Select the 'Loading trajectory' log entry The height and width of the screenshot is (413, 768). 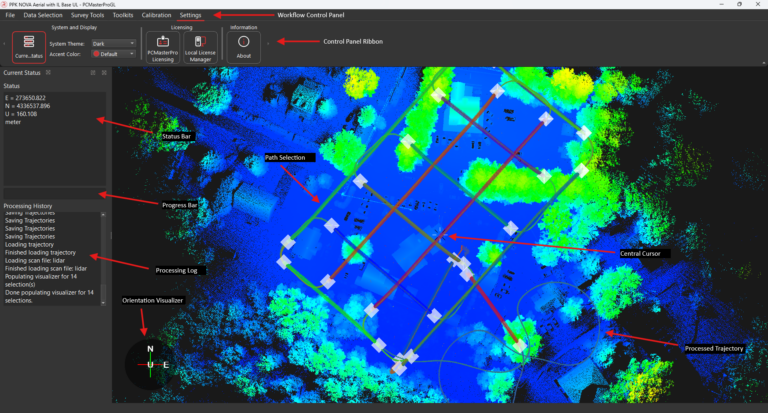[29, 244]
